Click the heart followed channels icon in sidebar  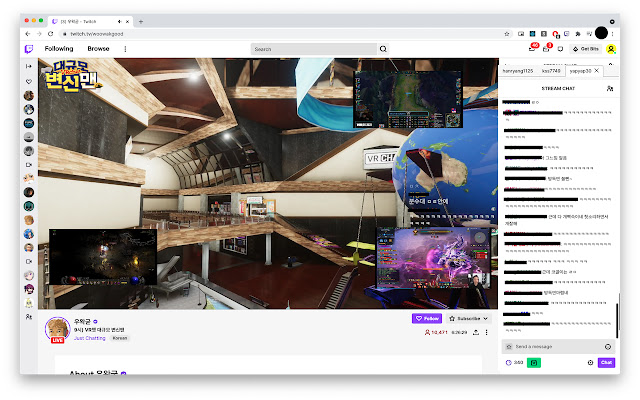29,82
